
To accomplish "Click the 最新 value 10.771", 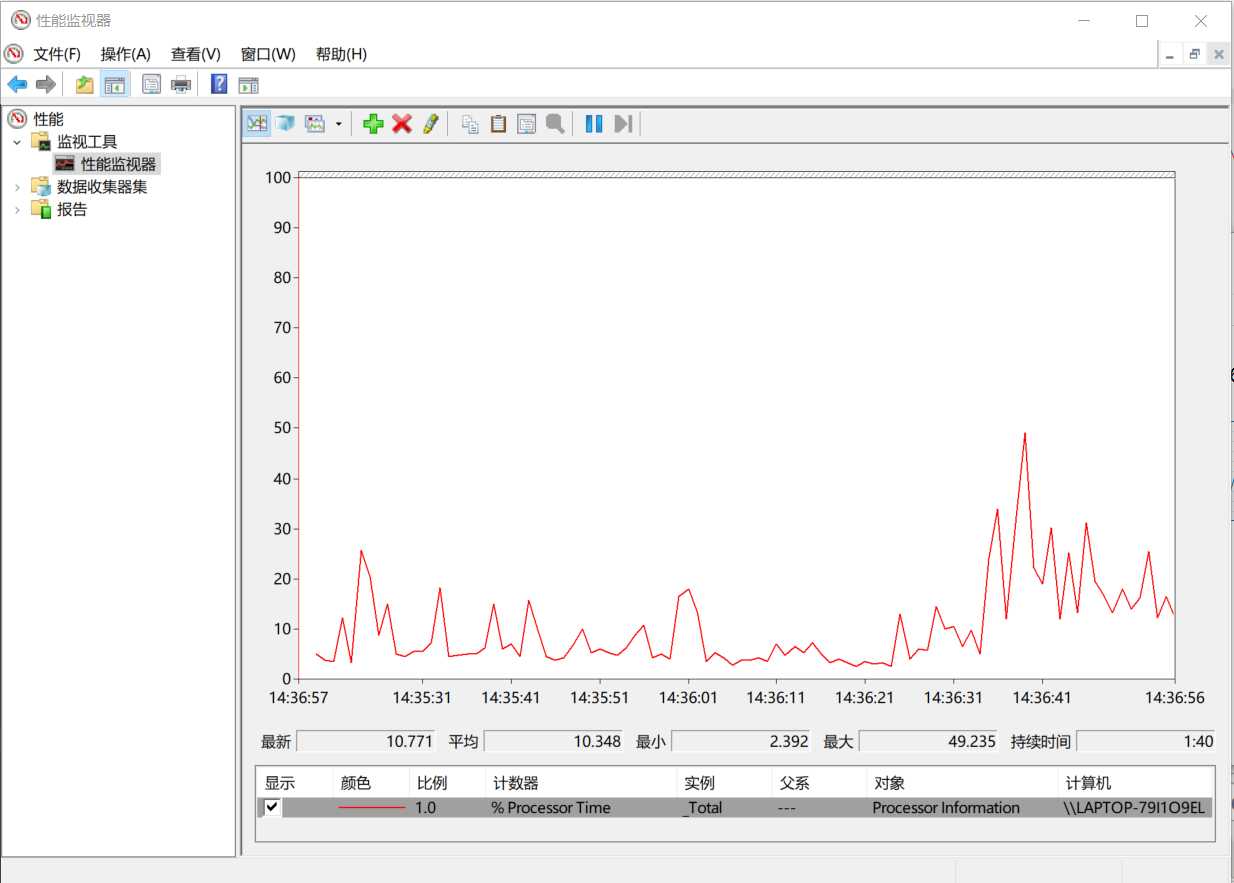I will 366,741.
